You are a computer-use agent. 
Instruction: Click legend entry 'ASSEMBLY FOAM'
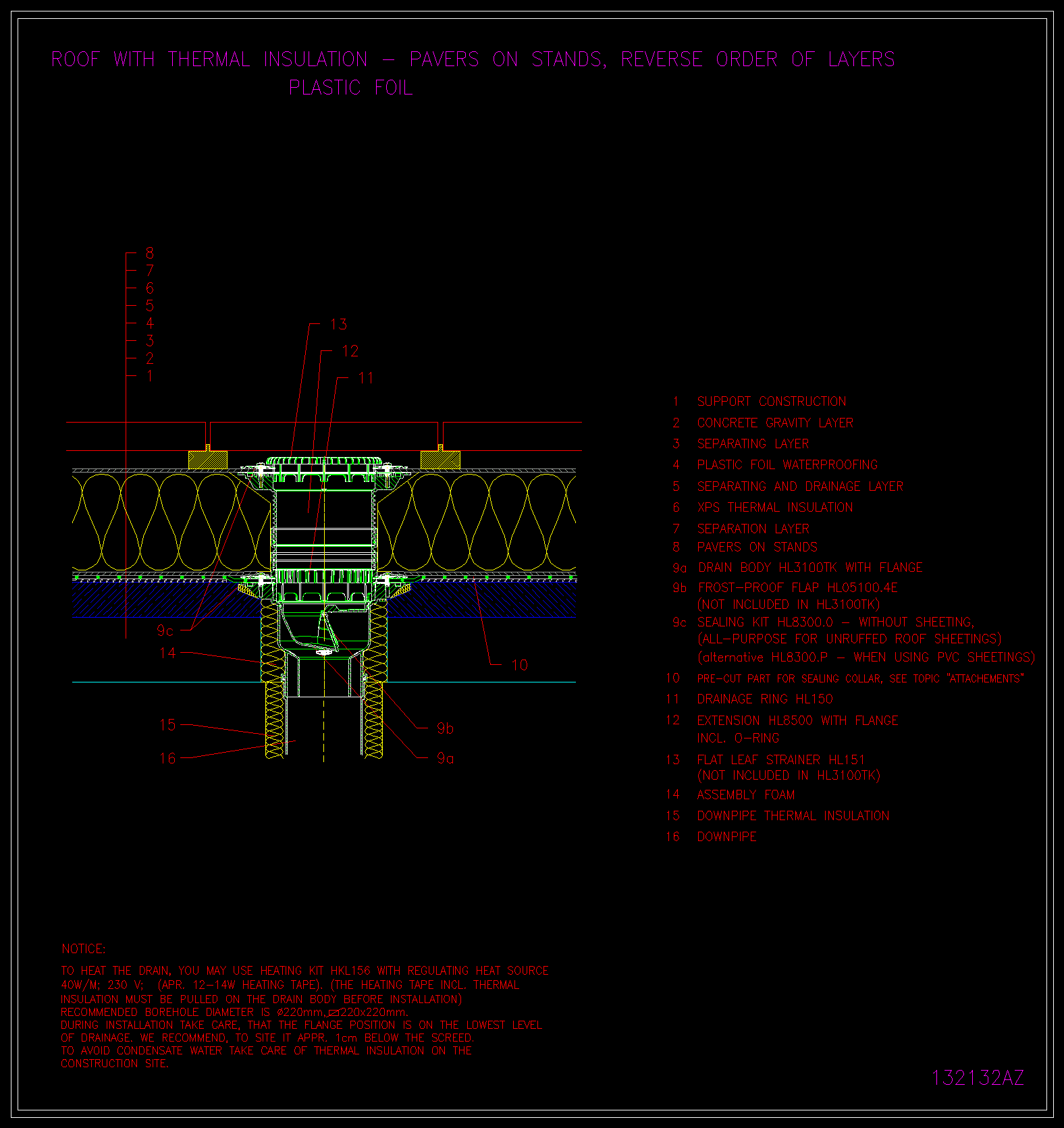click(745, 795)
